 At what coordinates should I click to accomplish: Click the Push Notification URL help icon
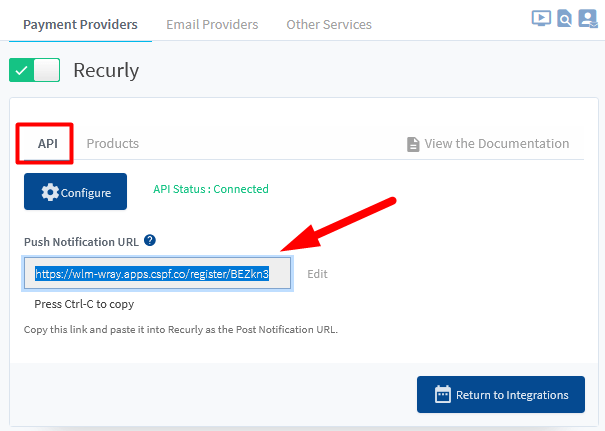(x=150, y=240)
